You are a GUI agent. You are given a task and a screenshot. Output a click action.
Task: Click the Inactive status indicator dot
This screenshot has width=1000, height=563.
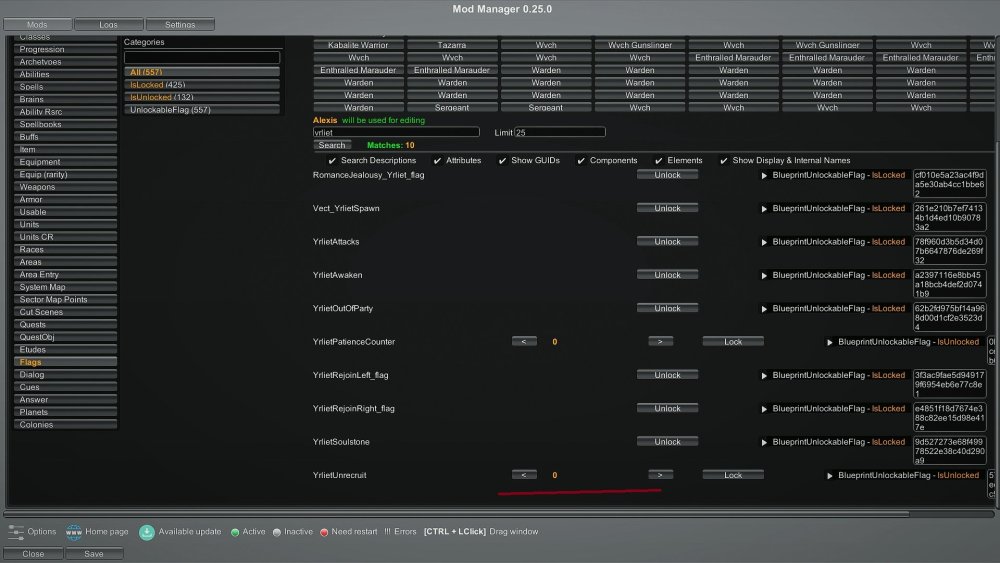[277, 532]
